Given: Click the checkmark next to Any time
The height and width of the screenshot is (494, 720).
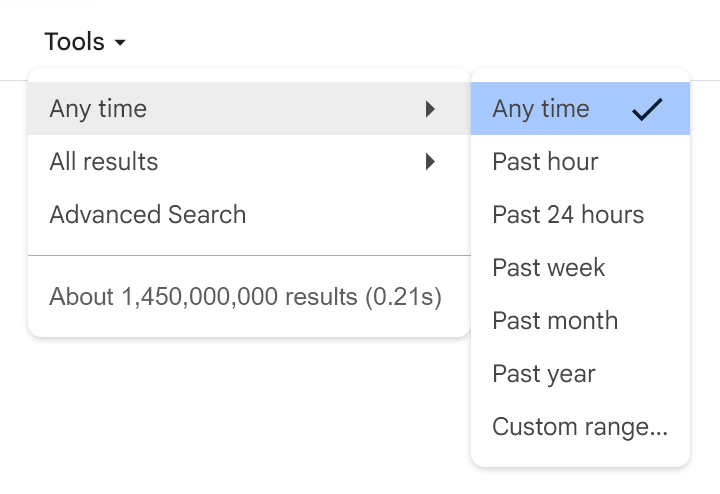Looking at the screenshot, I should (648, 109).
